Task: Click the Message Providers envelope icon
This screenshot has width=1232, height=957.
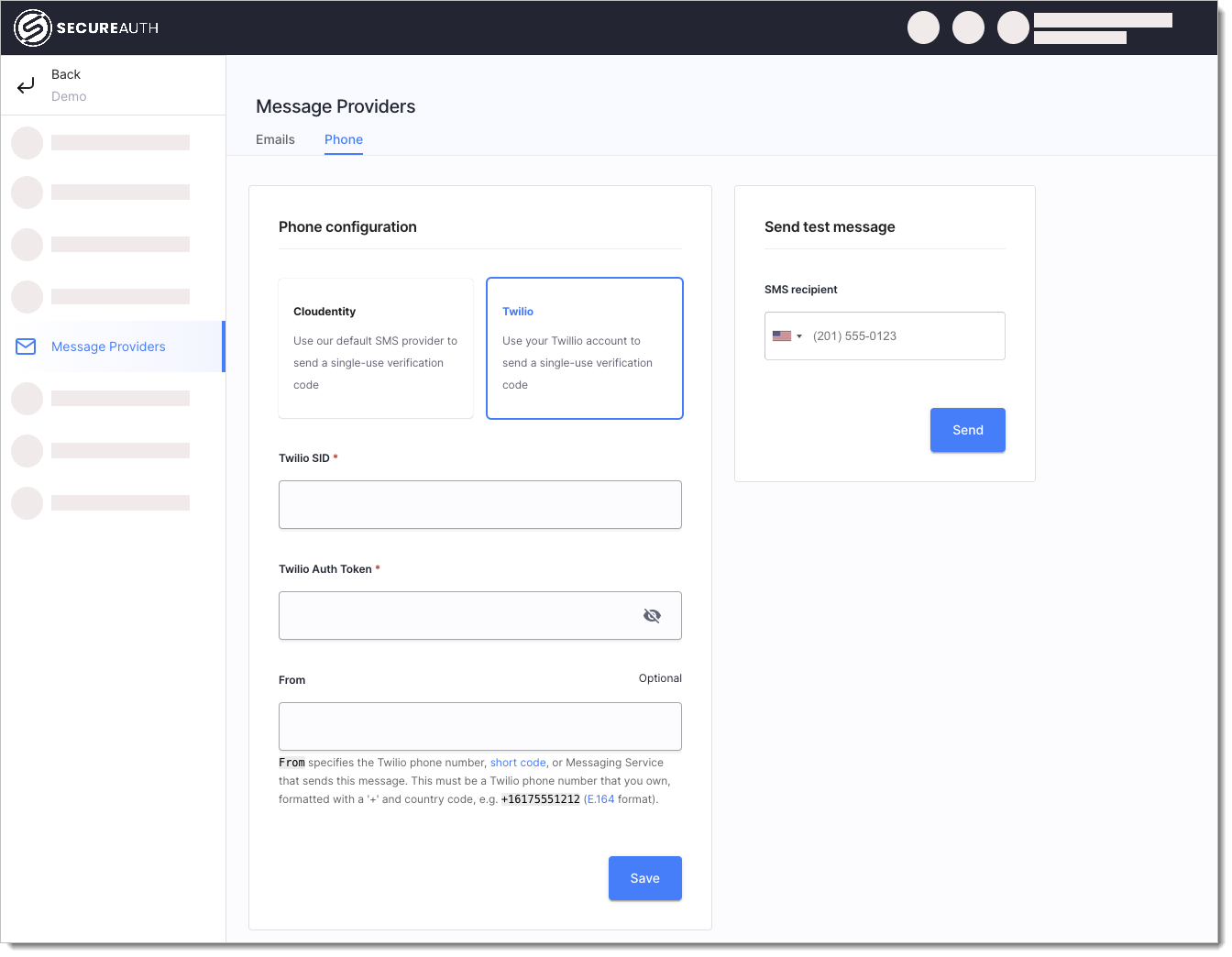Action: pos(26,346)
